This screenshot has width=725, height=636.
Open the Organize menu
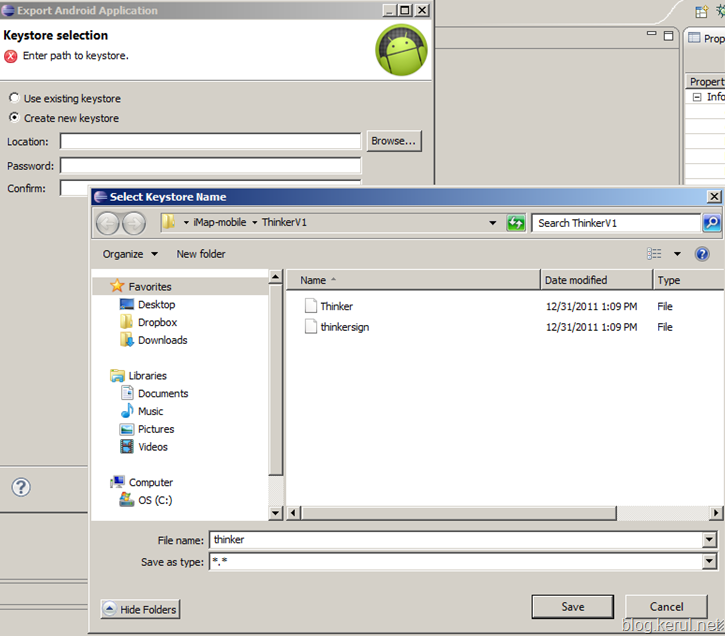coord(130,254)
